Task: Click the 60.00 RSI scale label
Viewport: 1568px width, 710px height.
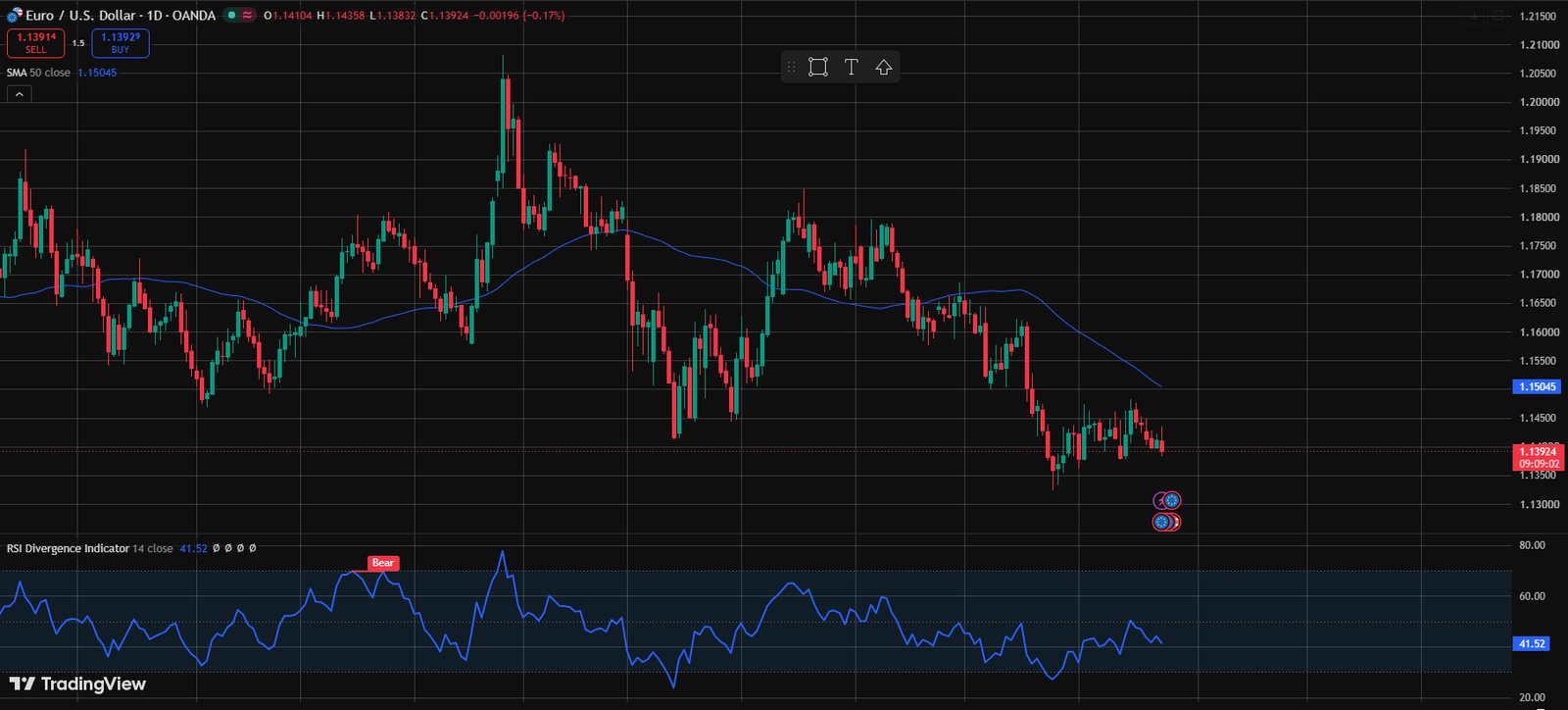Action: click(x=1532, y=596)
